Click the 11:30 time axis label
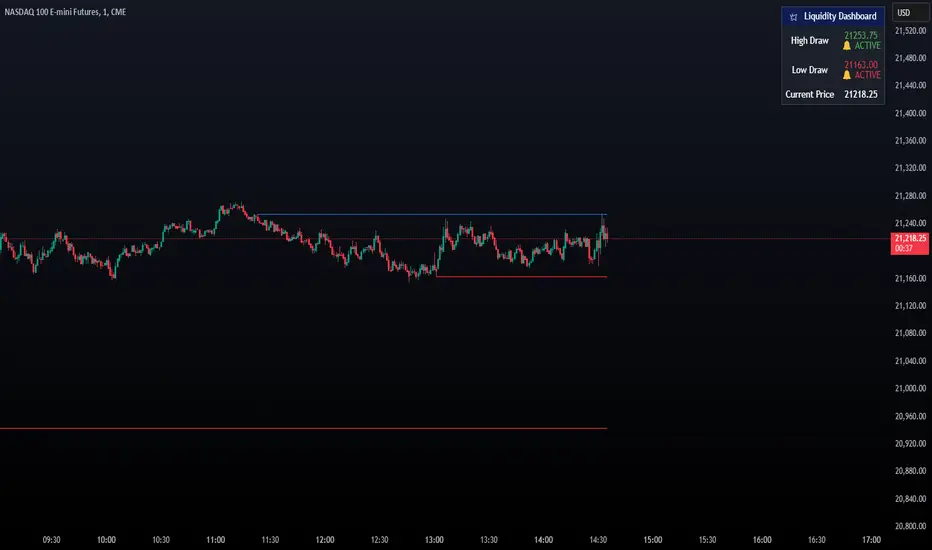932x550 pixels. (x=270, y=540)
